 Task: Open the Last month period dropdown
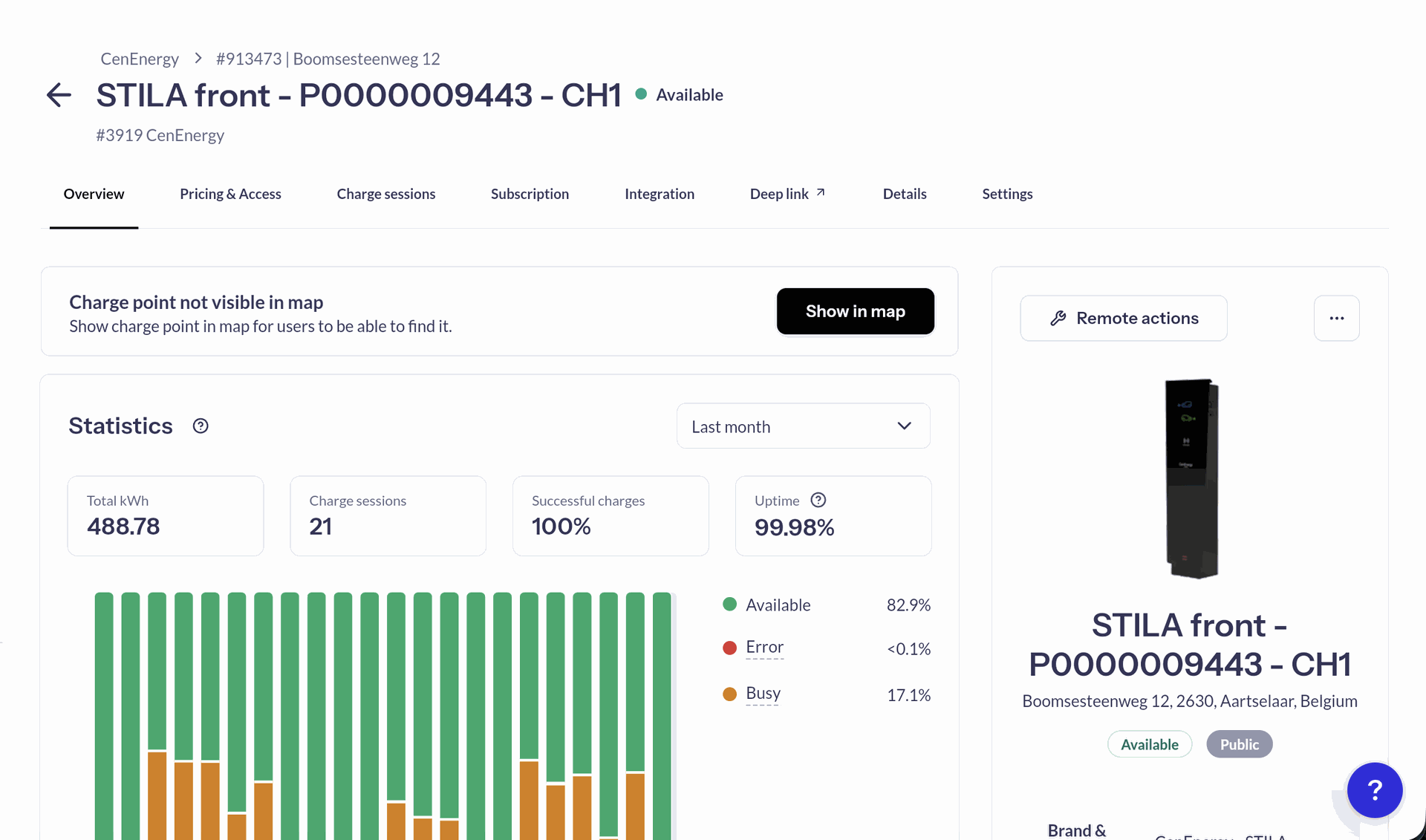tap(803, 426)
